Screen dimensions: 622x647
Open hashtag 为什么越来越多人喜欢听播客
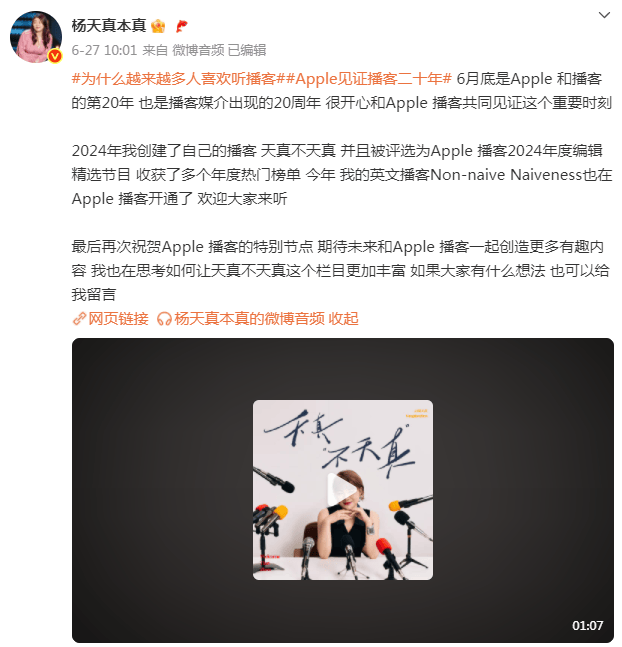(174, 78)
